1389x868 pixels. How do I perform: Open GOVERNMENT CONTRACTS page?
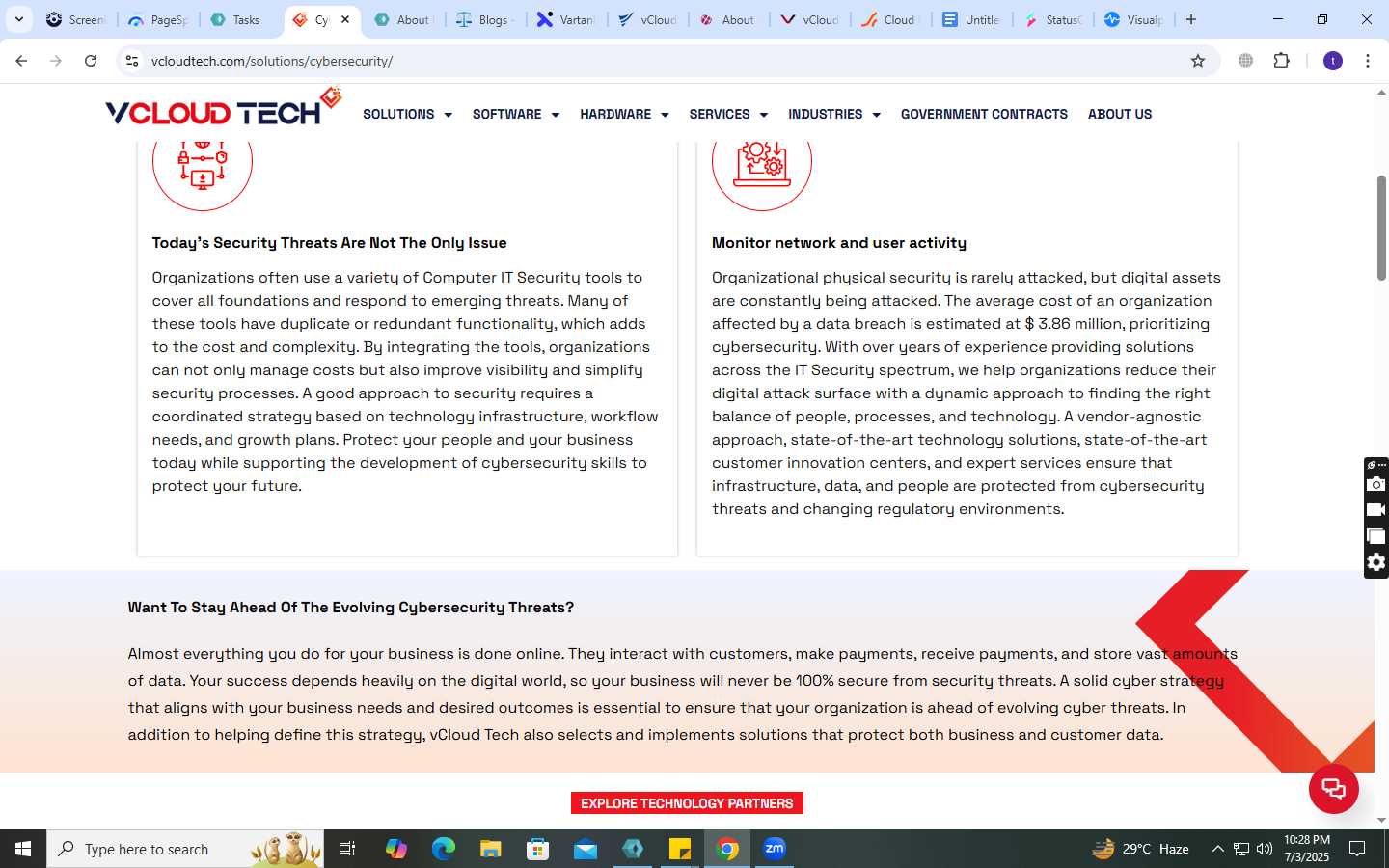984,114
